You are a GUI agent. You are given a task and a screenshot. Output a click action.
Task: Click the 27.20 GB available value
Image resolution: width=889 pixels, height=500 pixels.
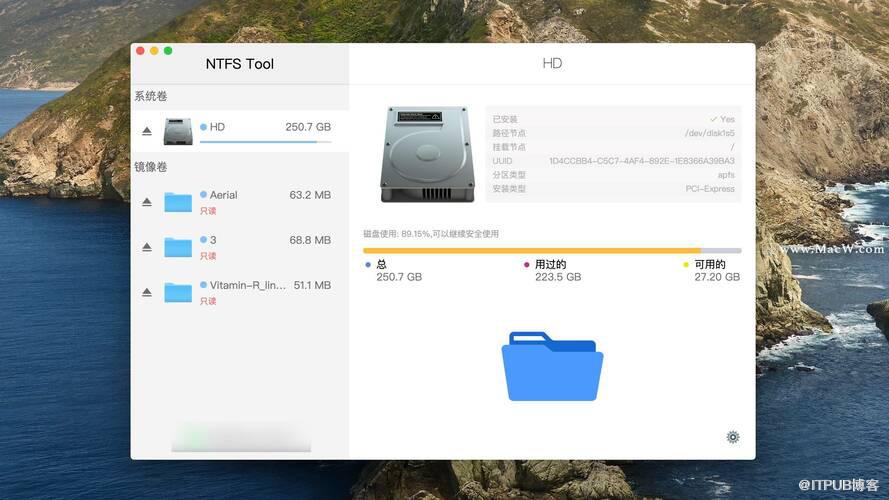click(x=717, y=277)
